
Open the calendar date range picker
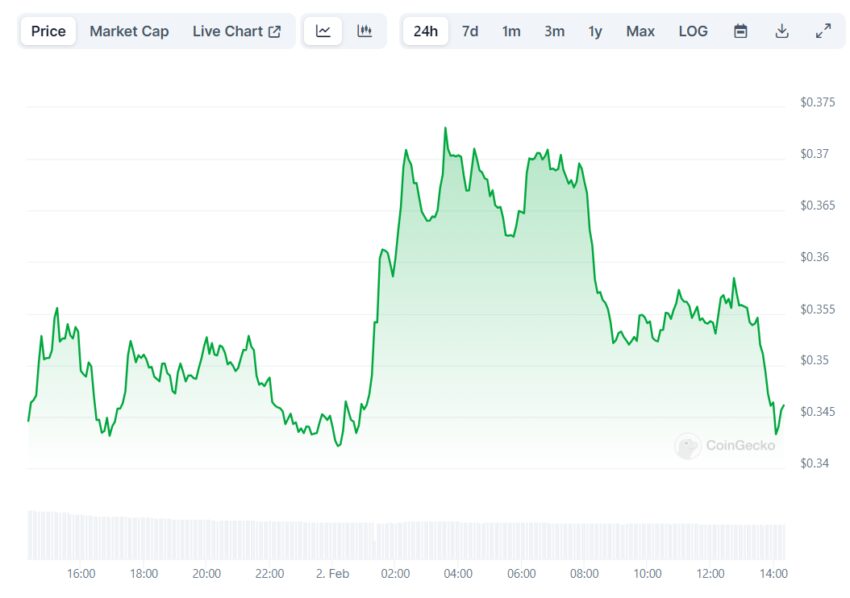pos(741,31)
